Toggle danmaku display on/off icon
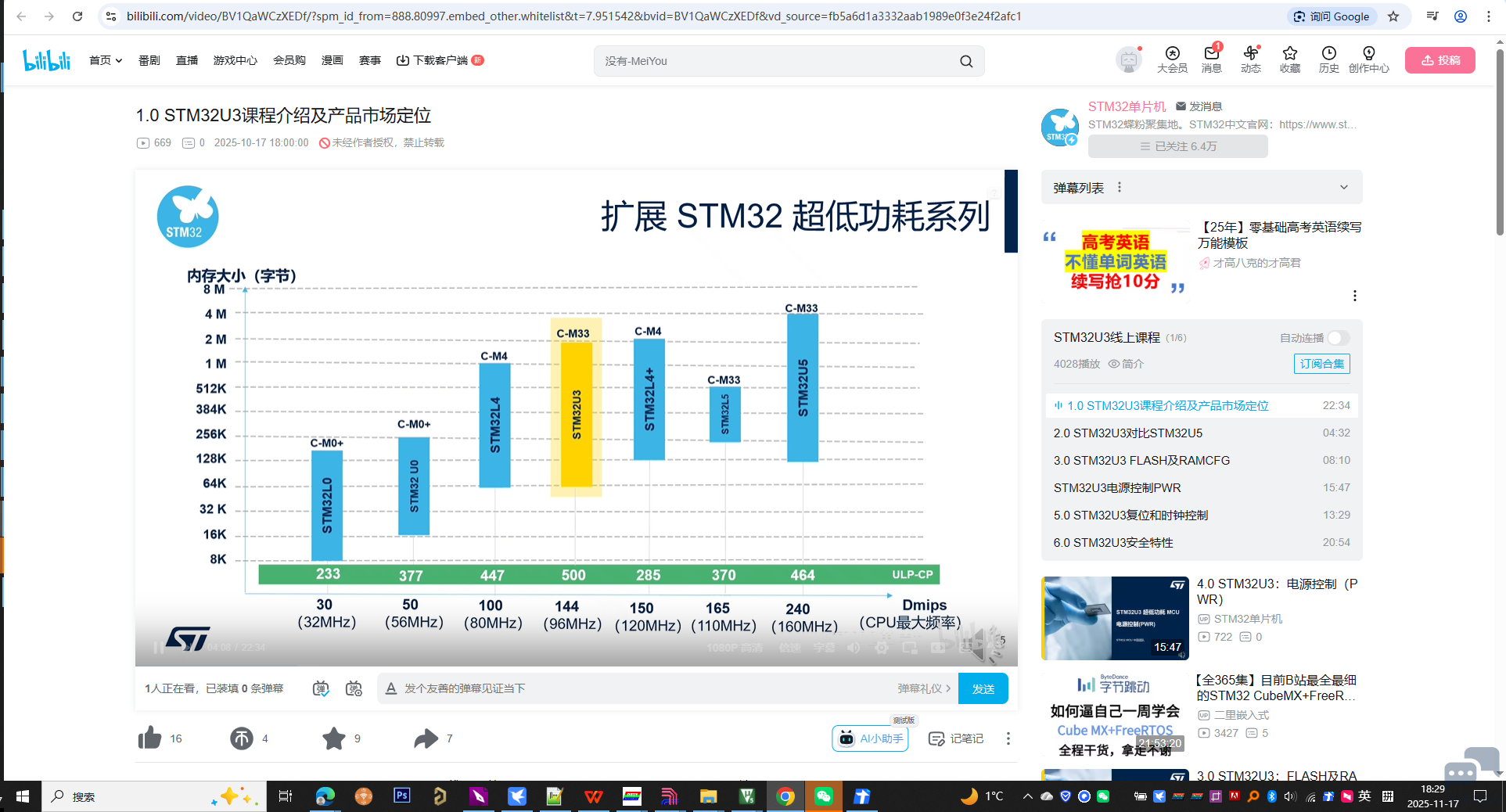The image size is (1506, 812). tap(321, 688)
